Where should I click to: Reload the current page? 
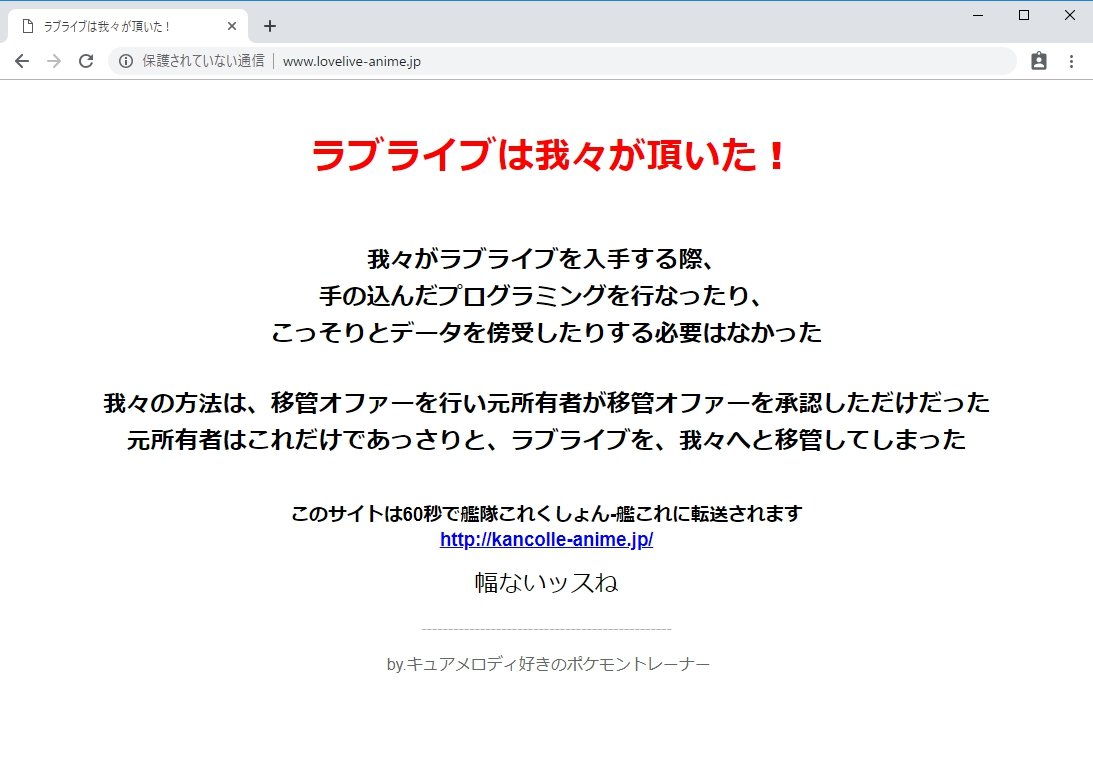click(86, 61)
